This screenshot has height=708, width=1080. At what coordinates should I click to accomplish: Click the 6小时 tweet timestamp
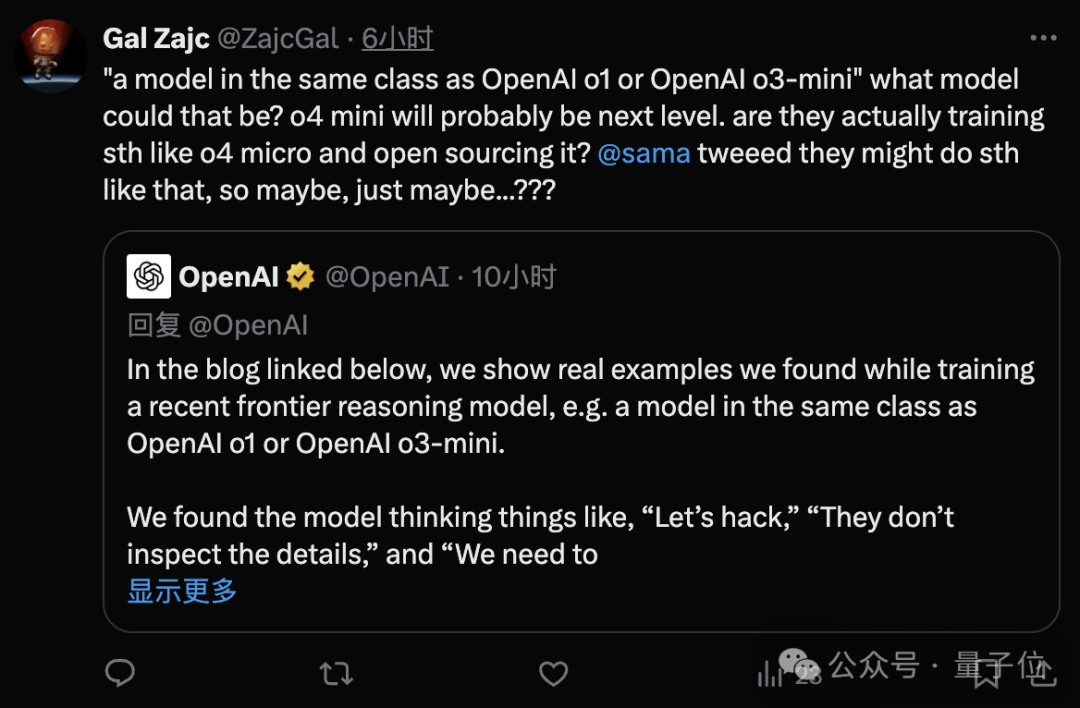[x=397, y=39]
